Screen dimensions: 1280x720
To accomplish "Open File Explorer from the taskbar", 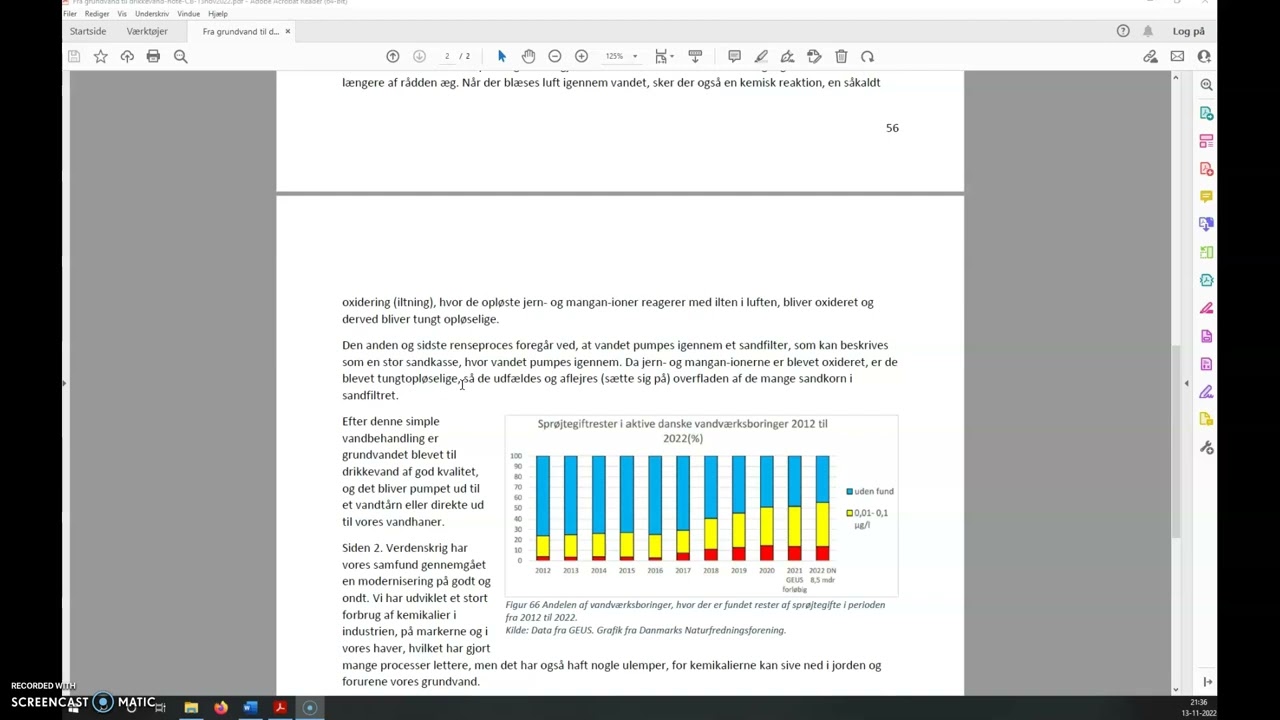I will (191, 708).
